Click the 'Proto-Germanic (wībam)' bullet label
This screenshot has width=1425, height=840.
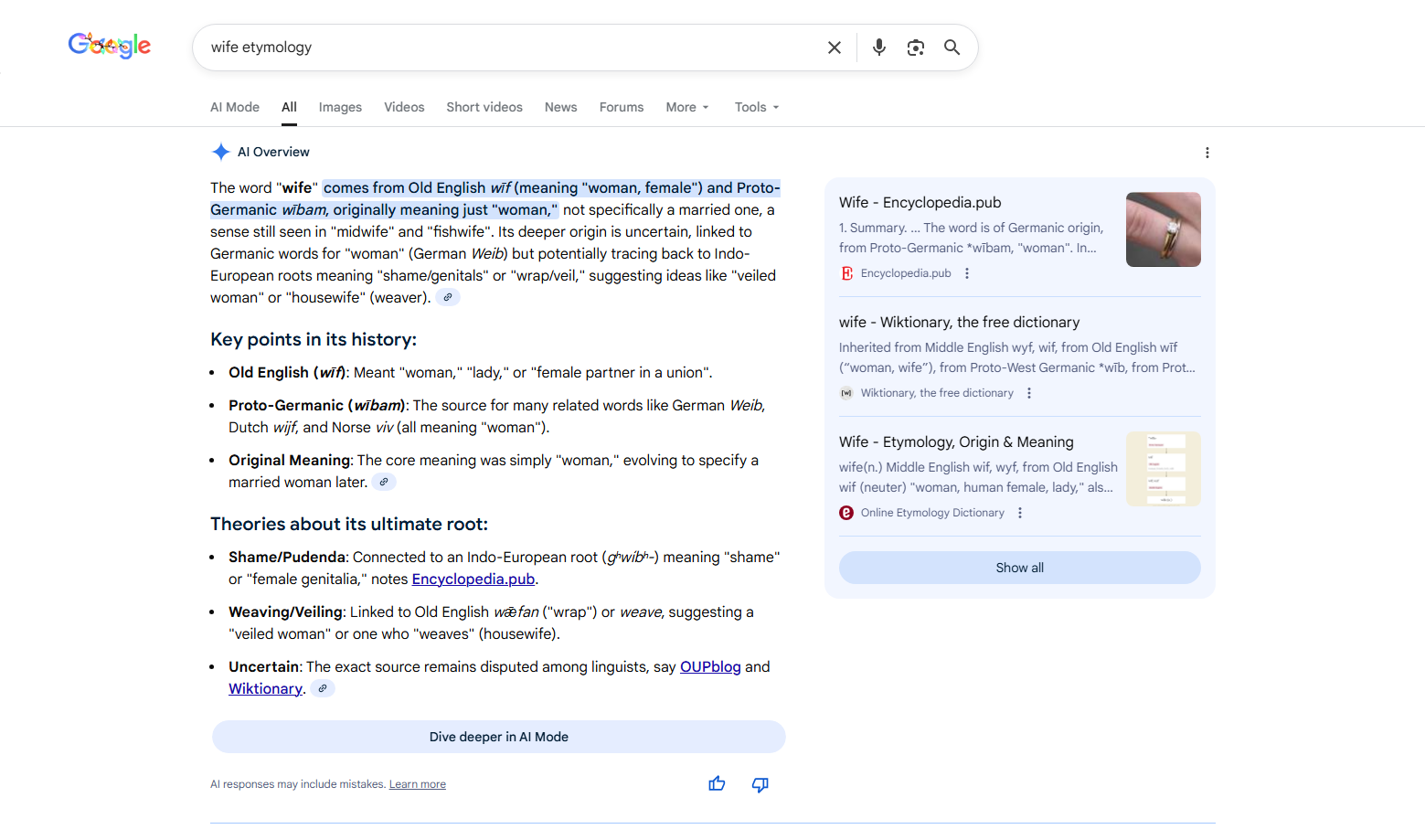[x=316, y=406]
